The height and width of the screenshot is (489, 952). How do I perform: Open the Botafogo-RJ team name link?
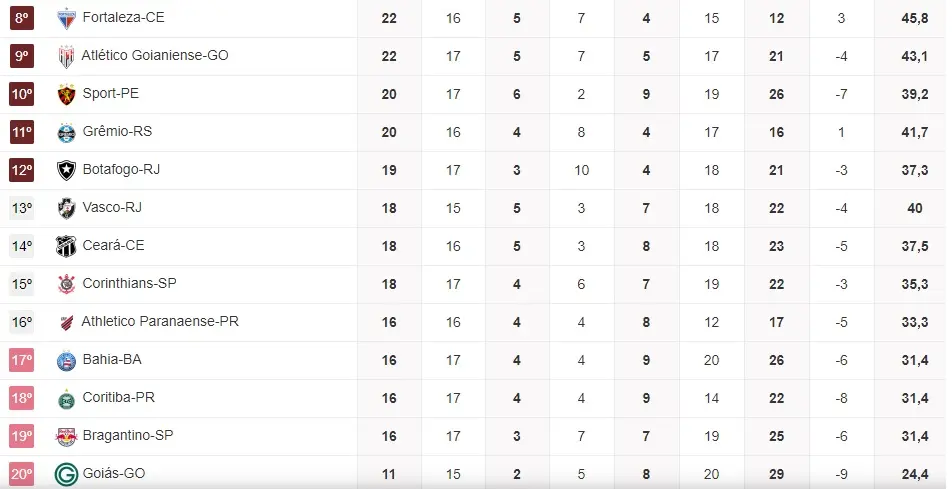pyautogui.click(x=121, y=170)
